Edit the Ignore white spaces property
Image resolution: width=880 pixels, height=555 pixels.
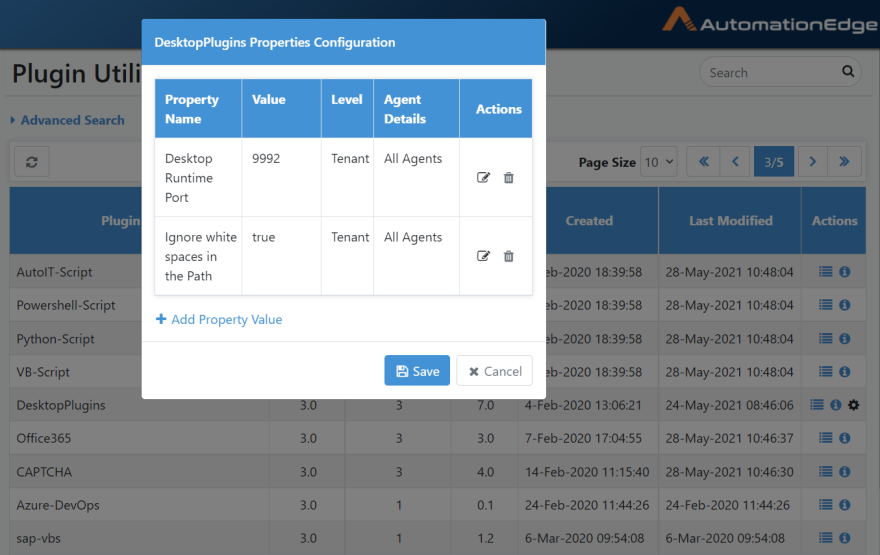[x=483, y=256]
